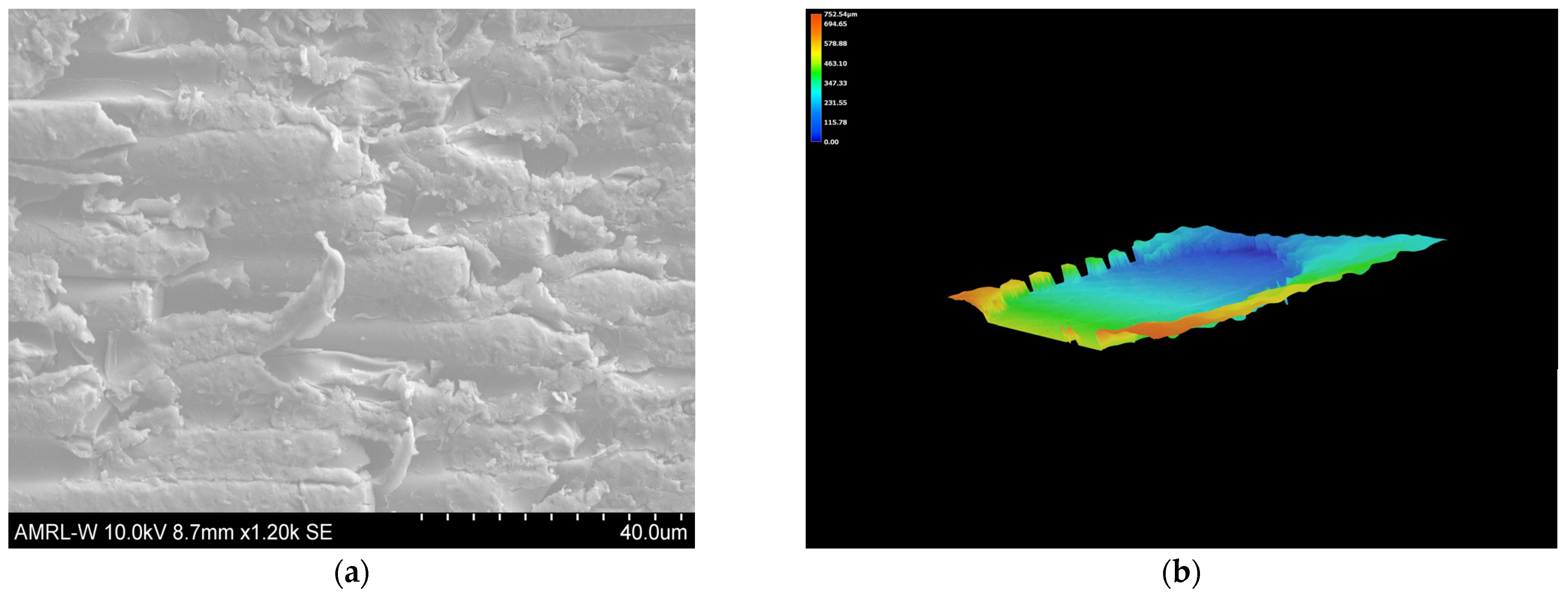This screenshot has height=598, width=1568.
Task: Click the 40.0um scale label
Action: 653,532
